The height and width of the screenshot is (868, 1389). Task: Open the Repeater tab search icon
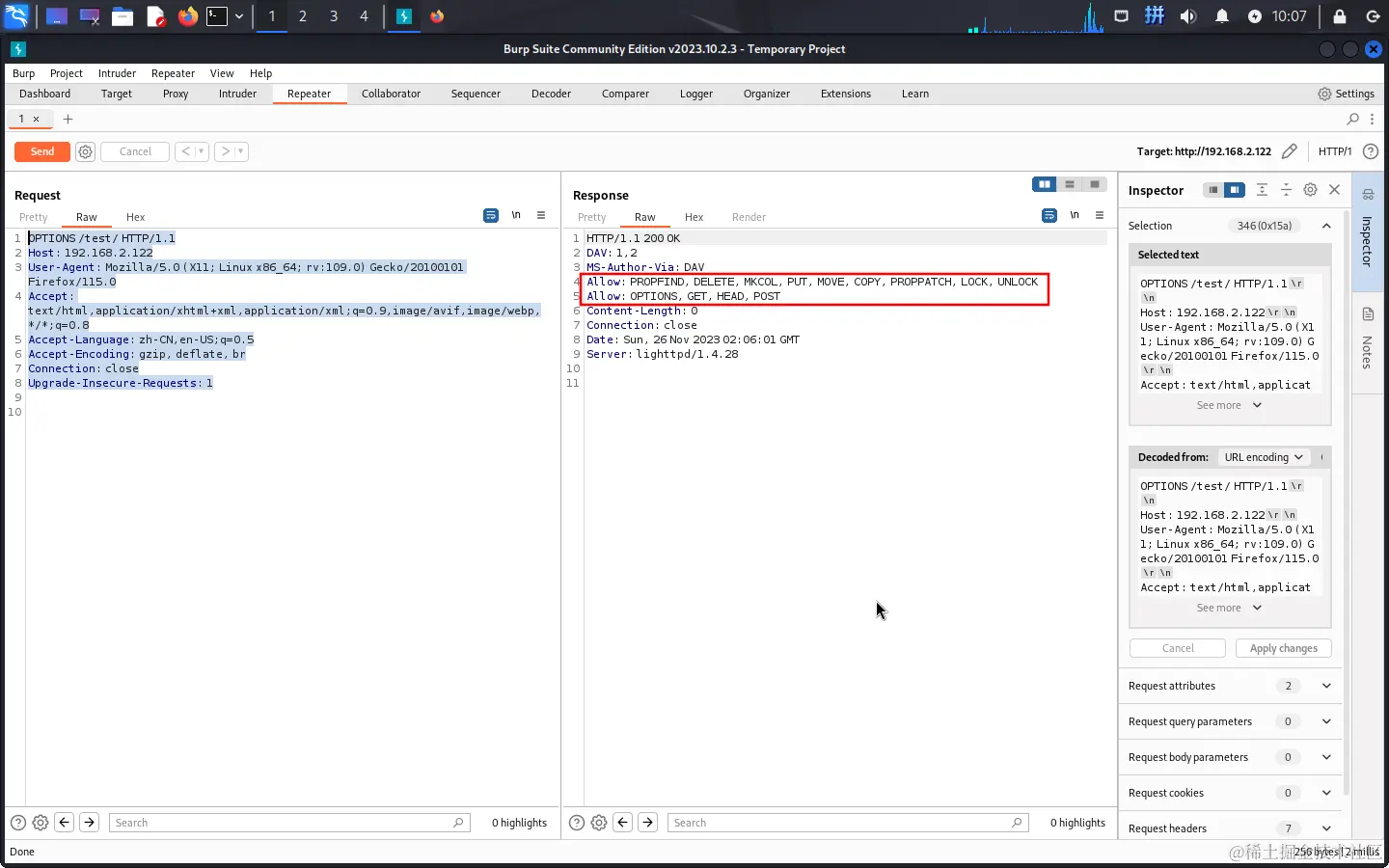[x=1352, y=119]
